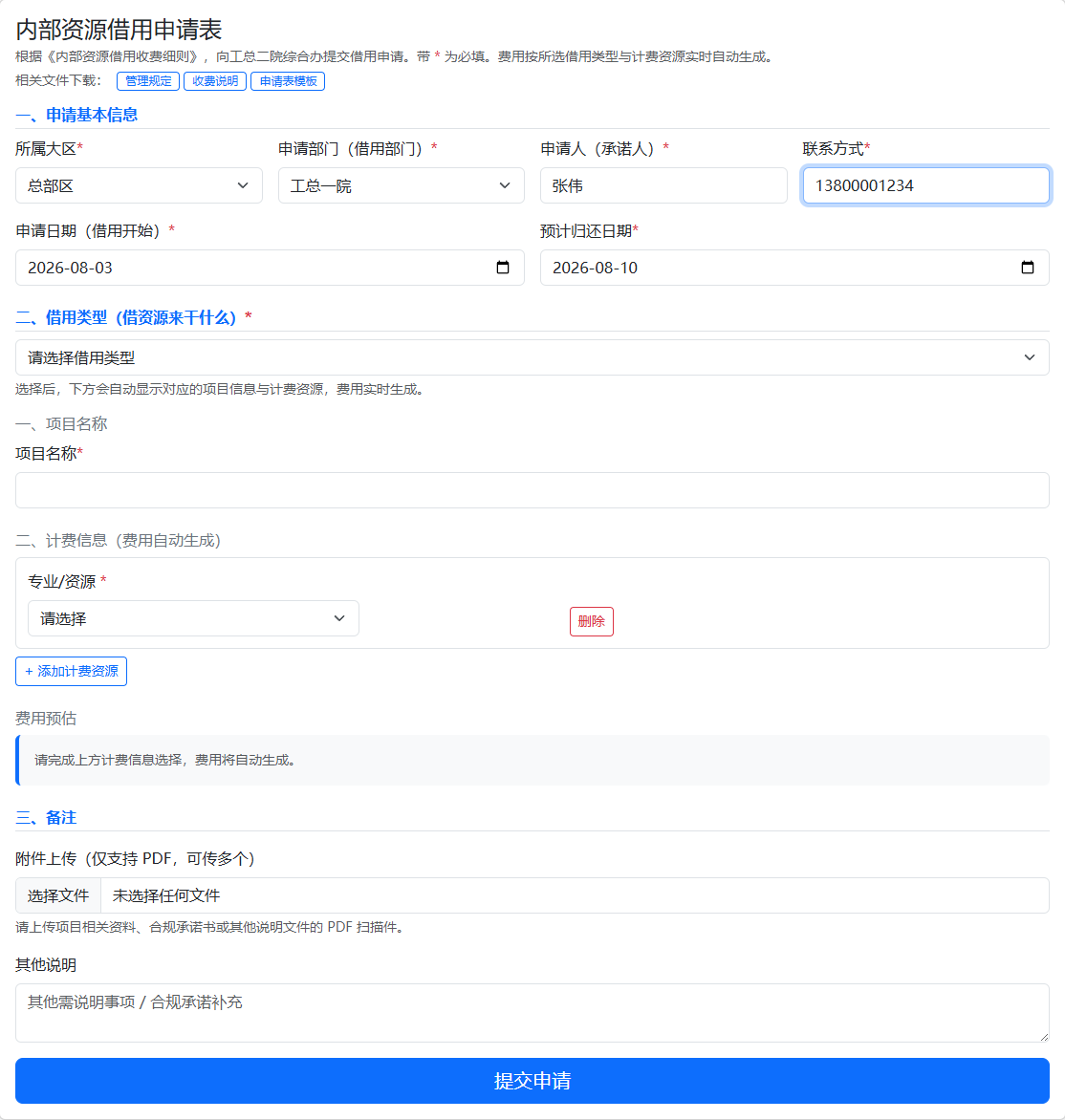Open the 管理规定 download link

(x=148, y=81)
